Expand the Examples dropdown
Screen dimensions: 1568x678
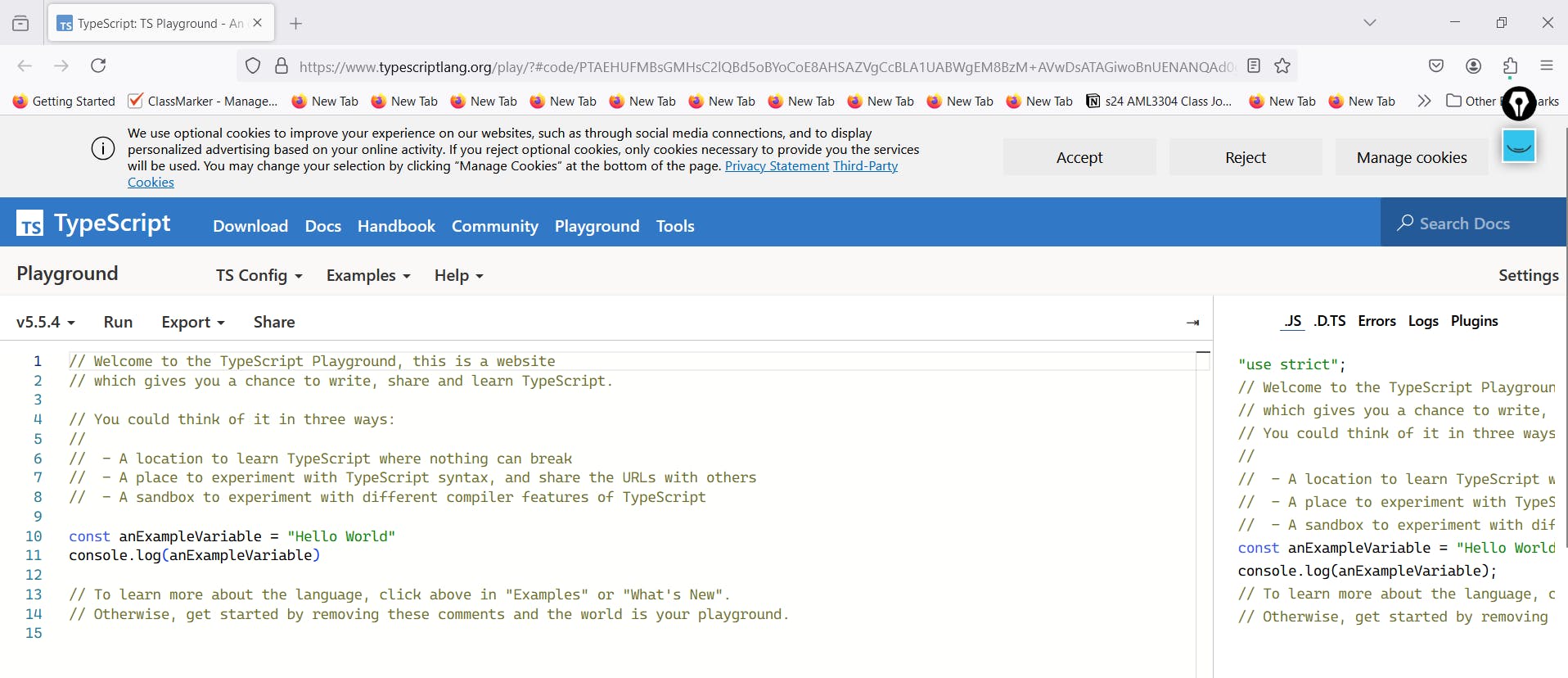tap(368, 275)
